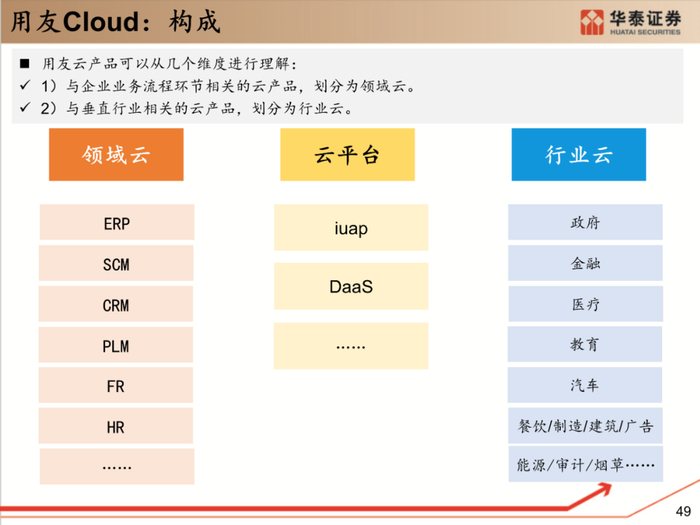The width and height of the screenshot is (700, 525).
Task: Click the 医疗 industry box
Action: 585,304
